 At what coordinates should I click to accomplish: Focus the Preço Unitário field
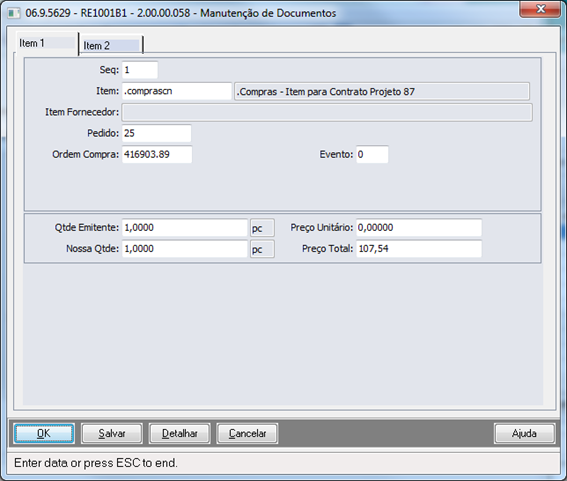pyautogui.click(x=419, y=228)
